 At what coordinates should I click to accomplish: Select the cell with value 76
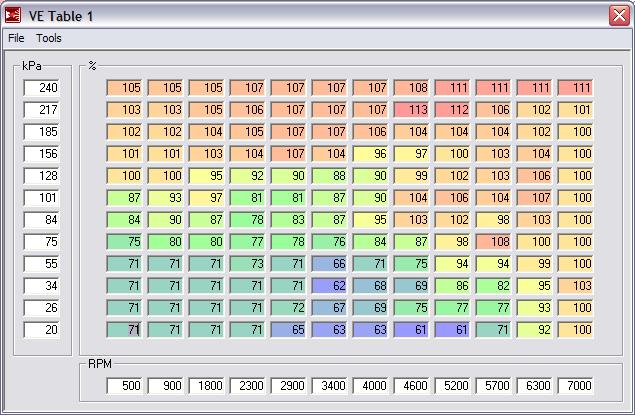coord(329,242)
